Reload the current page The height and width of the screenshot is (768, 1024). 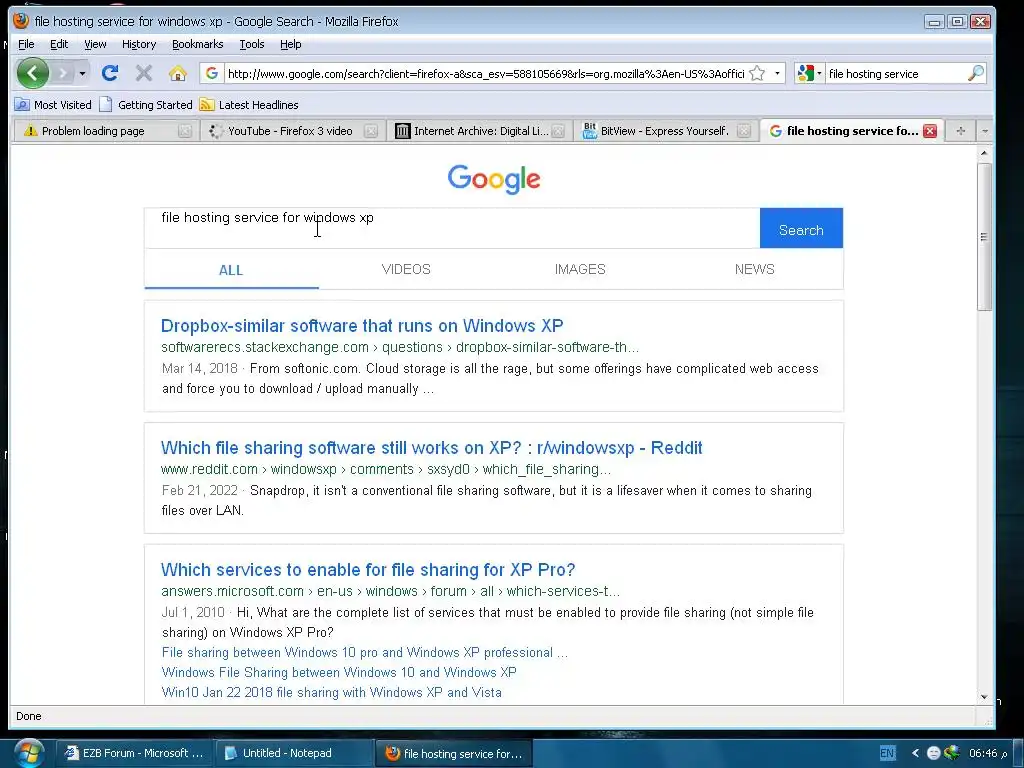pos(110,73)
